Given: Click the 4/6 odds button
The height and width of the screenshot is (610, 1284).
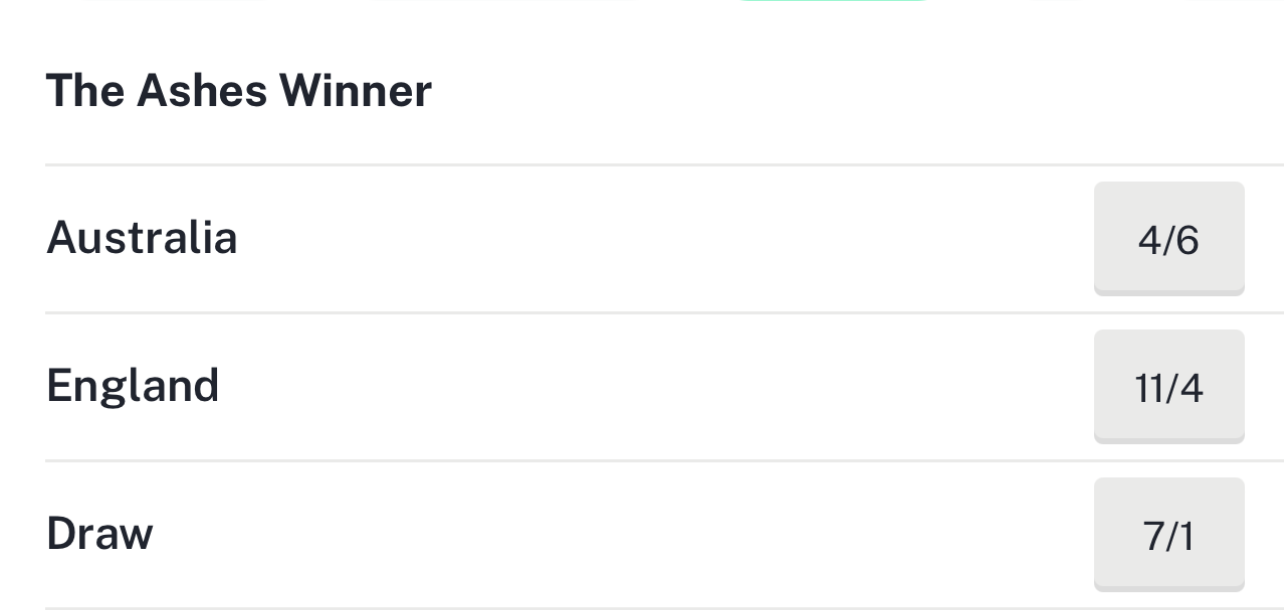Looking at the screenshot, I should (x=1168, y=239).
